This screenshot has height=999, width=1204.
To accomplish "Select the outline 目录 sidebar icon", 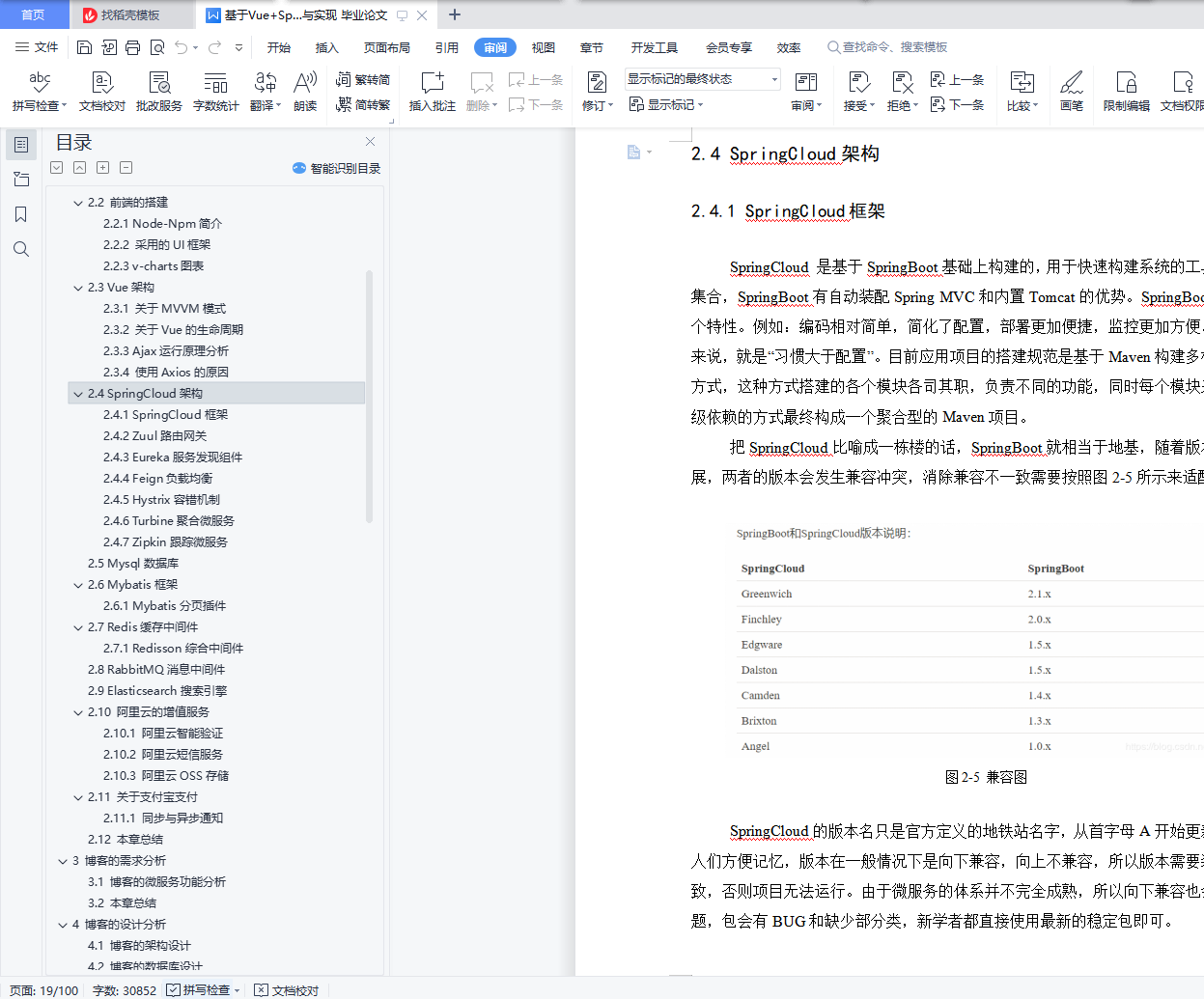I will pos(21,145).
